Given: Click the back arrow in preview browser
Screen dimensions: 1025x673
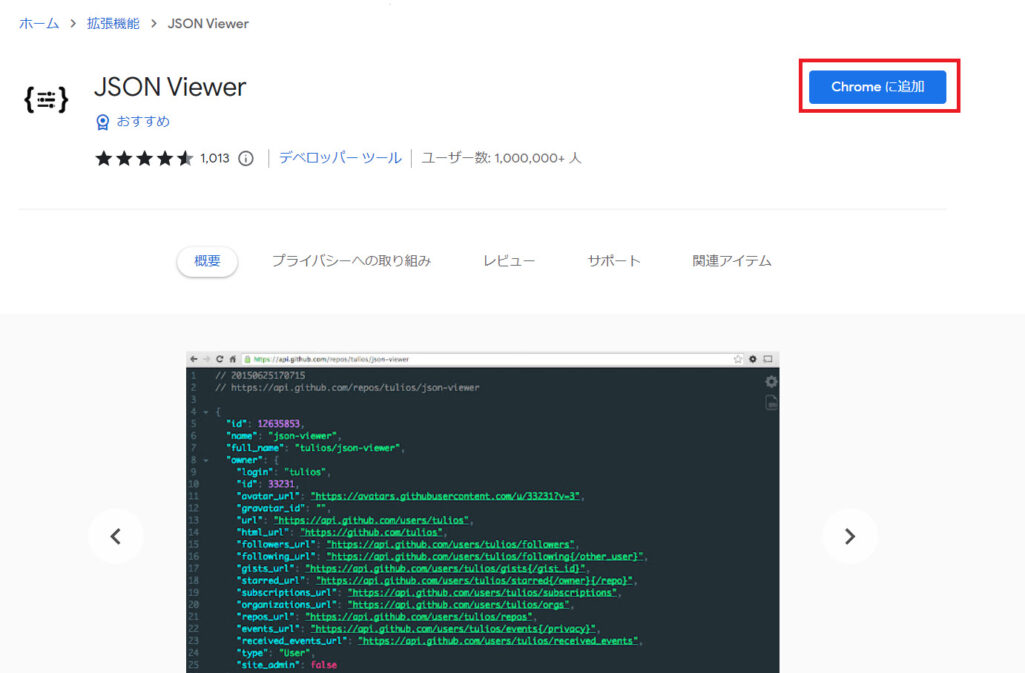Looking at the screenshot, I should 193,359.
